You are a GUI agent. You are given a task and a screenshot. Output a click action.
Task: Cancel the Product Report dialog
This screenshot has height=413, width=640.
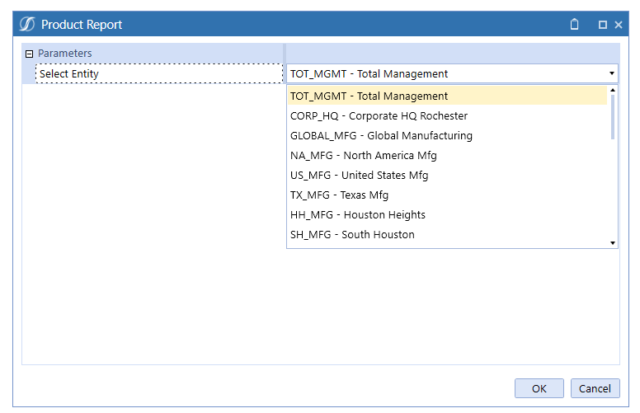click(594, 388)
